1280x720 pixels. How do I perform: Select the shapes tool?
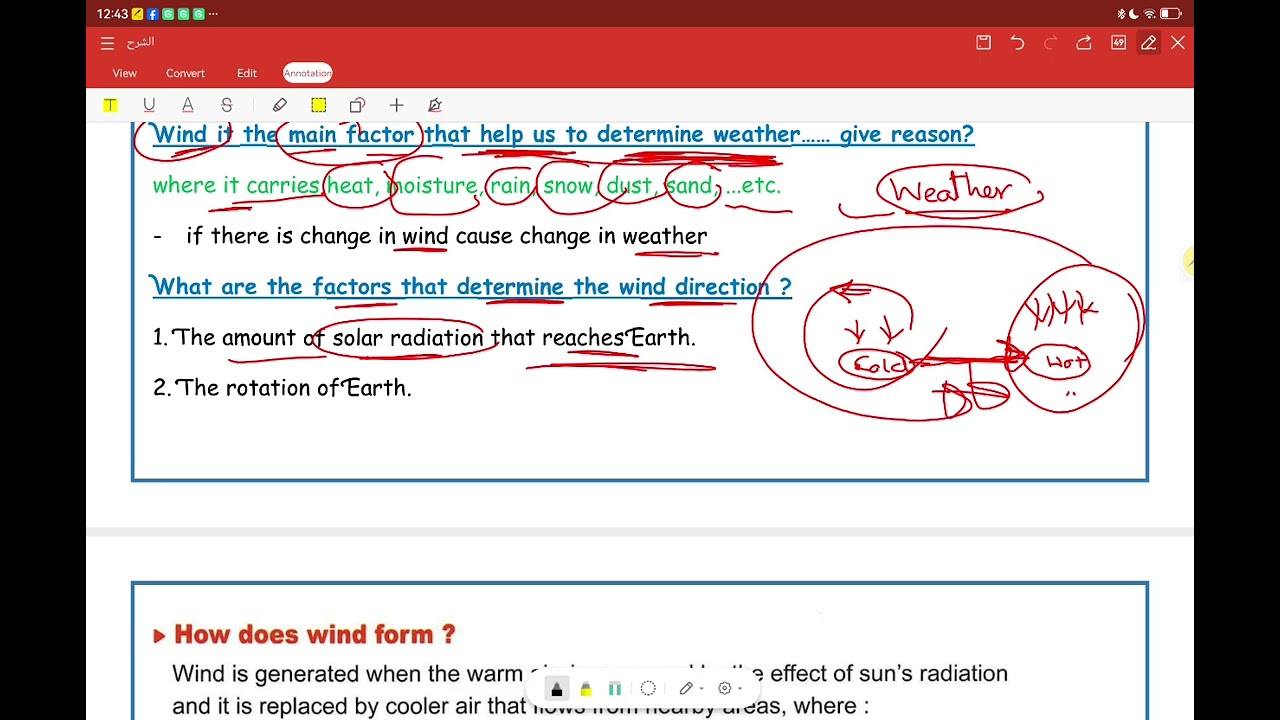tap(357, 105)
